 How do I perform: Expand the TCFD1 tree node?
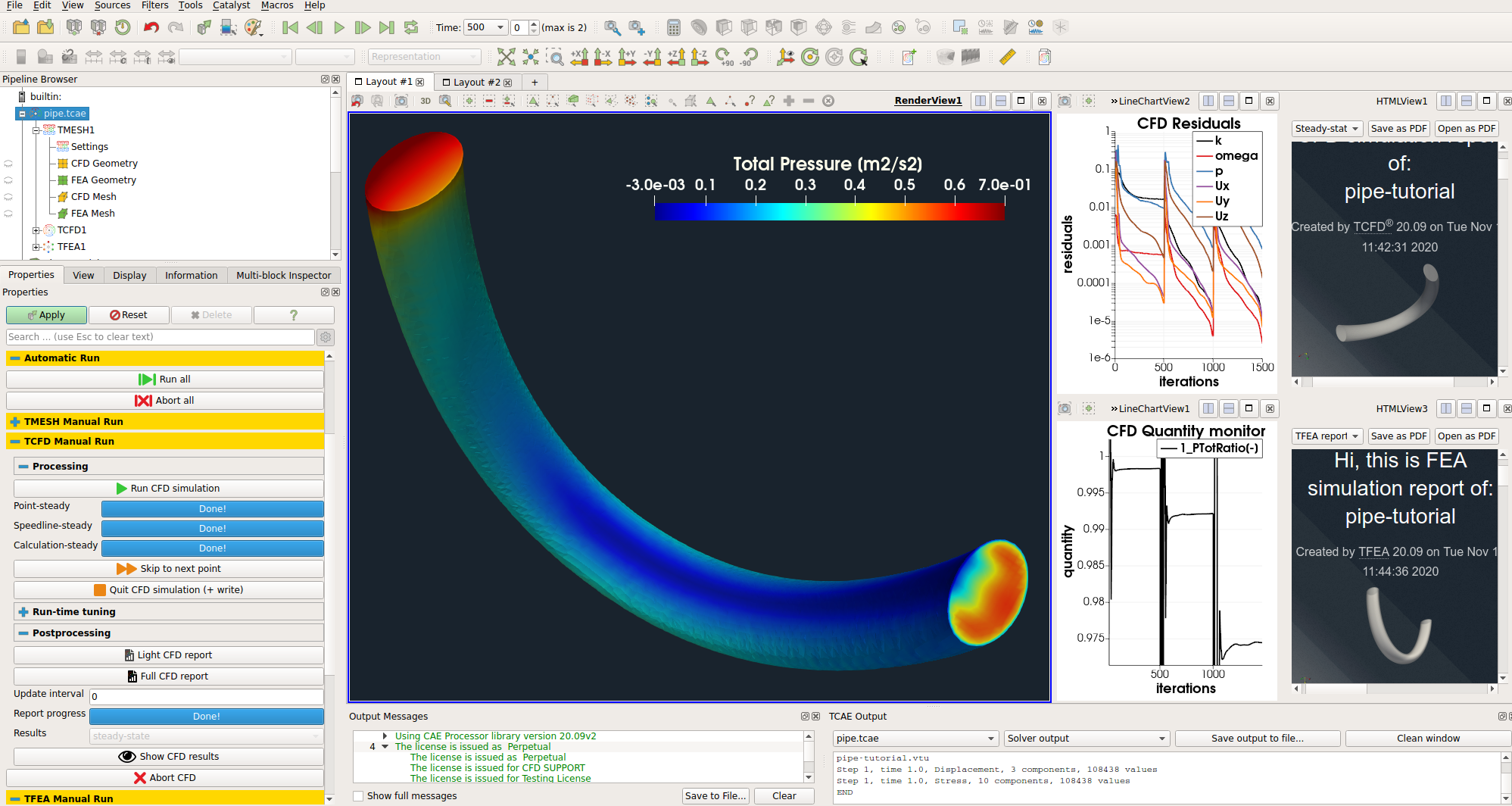36,230
